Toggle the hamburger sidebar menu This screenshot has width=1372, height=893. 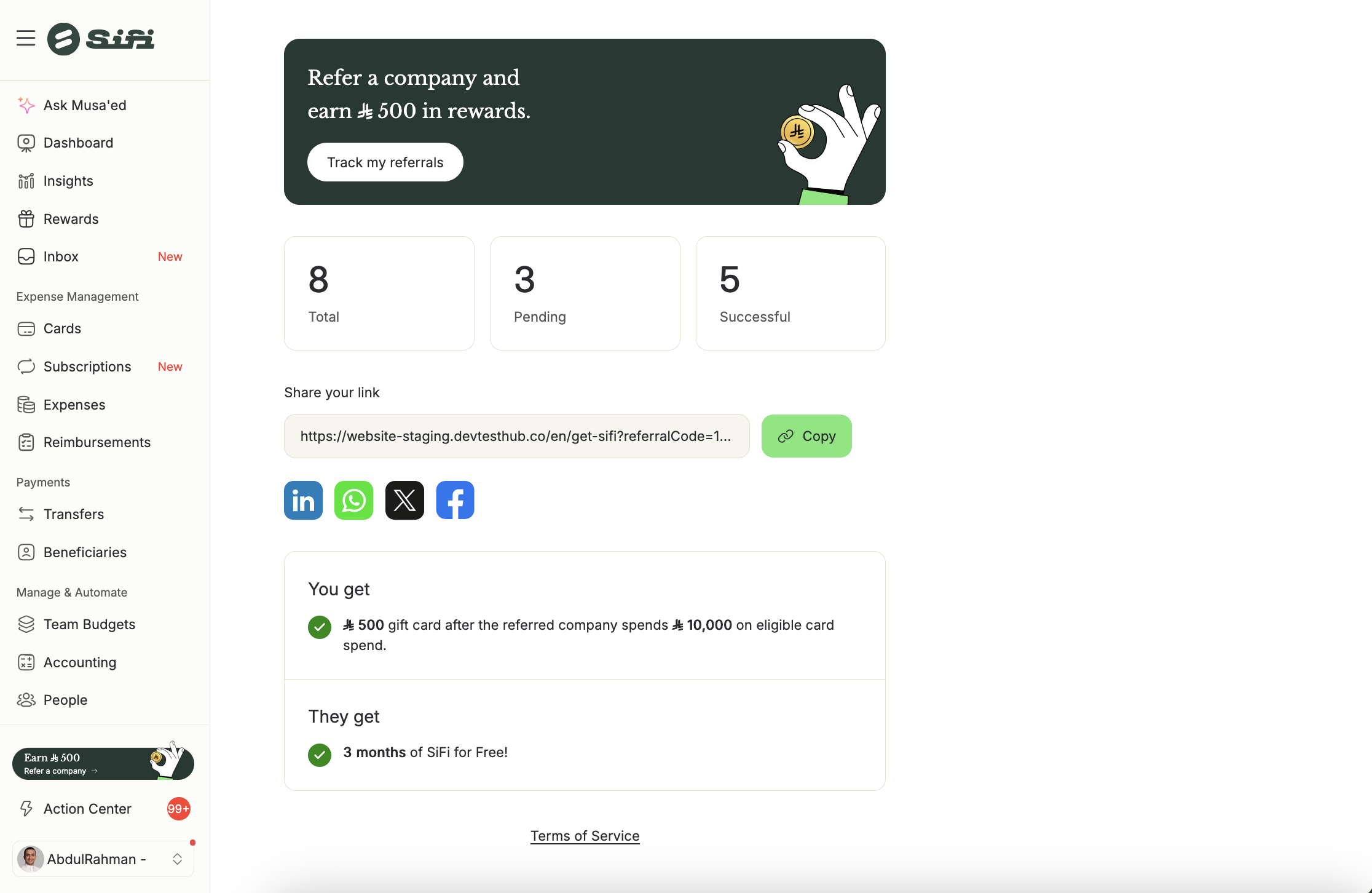(26, 38)
